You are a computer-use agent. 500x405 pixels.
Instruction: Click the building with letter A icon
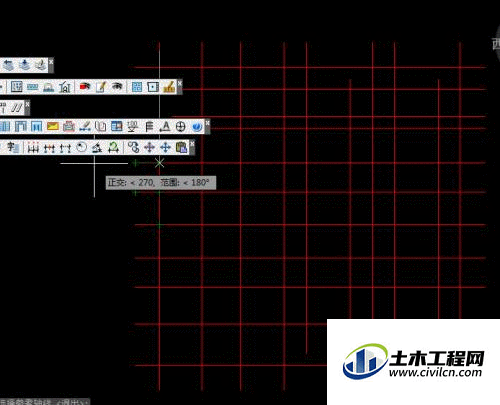(65, 87)
